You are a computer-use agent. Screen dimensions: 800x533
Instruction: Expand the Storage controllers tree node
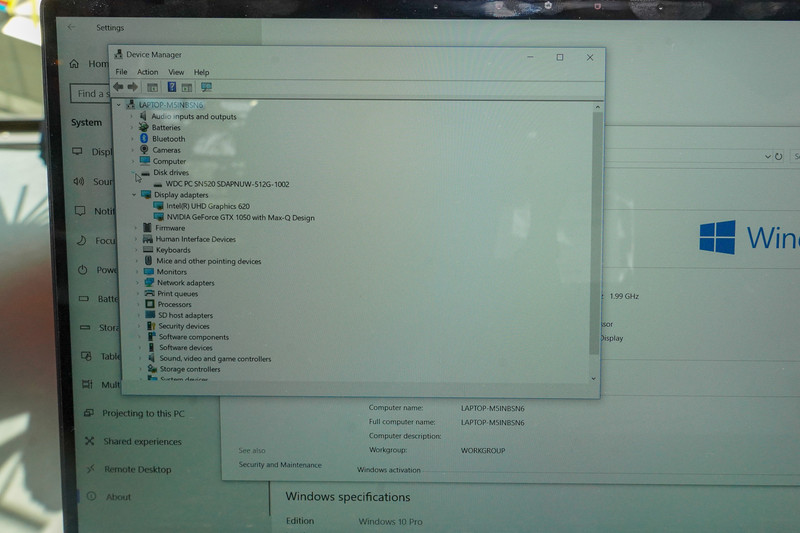[141, 369]
